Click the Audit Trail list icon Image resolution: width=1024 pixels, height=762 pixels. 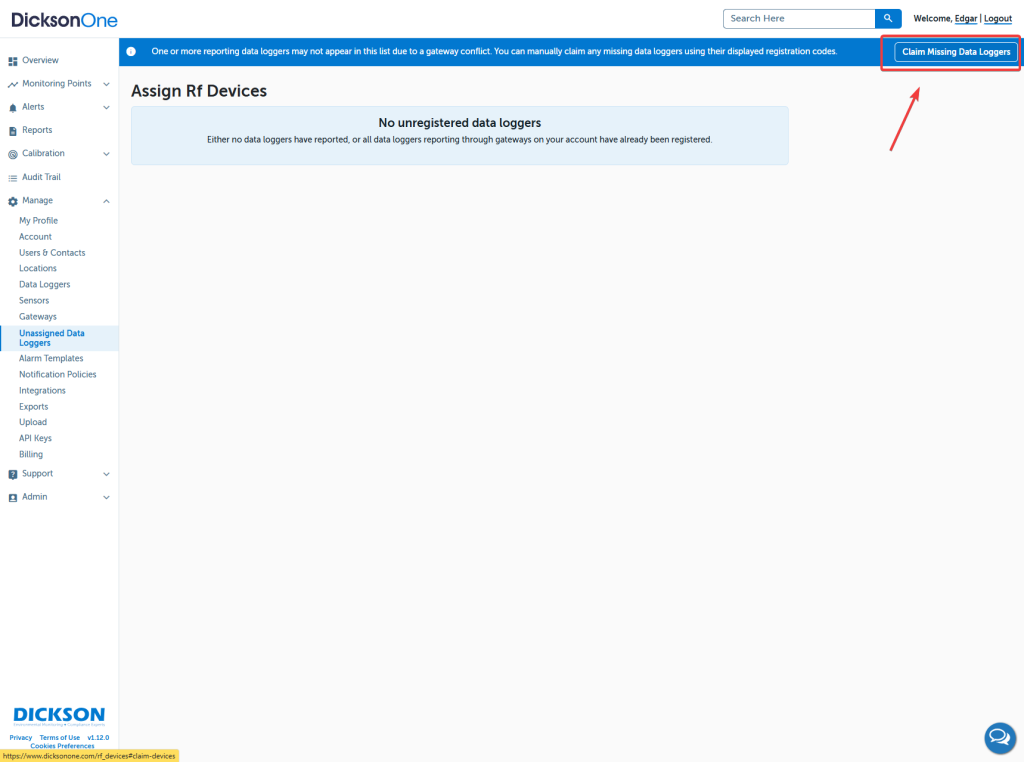pos(13,178)
